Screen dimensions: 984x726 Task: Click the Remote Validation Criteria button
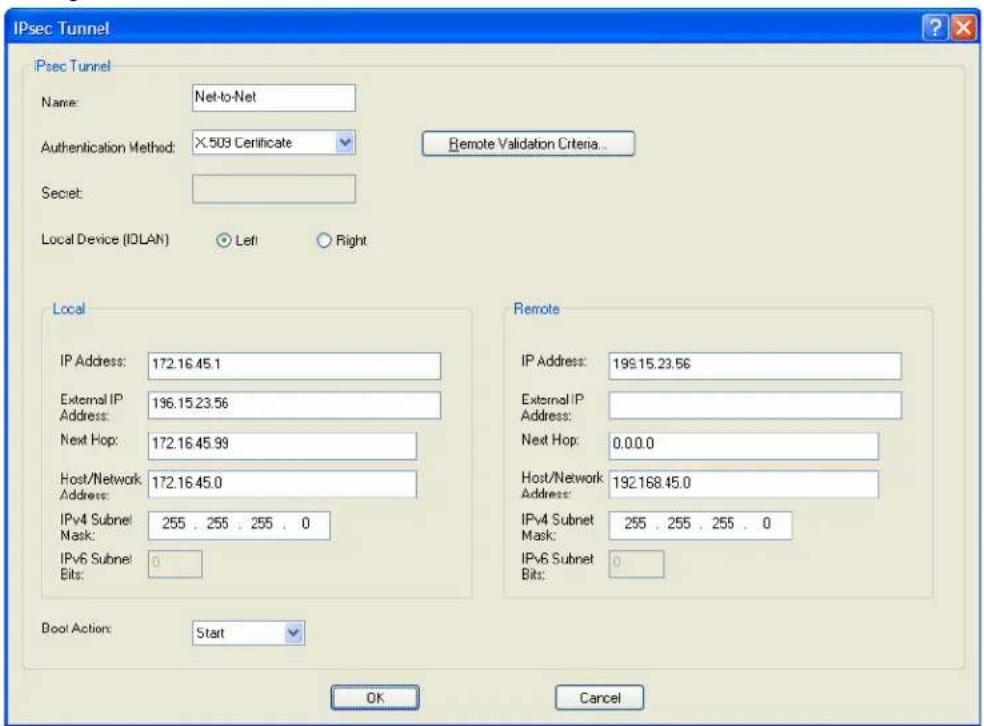click(x=528, y=144)
